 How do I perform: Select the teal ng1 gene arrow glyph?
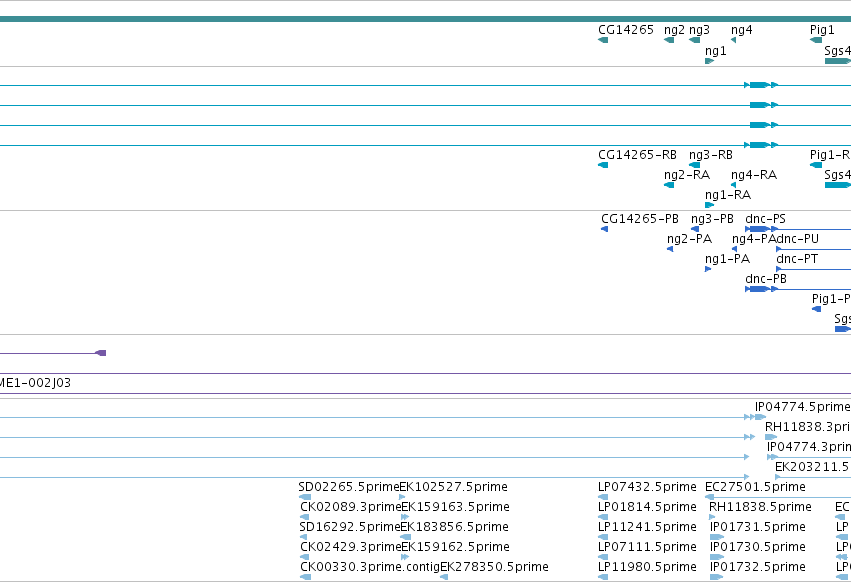[709, 61]
